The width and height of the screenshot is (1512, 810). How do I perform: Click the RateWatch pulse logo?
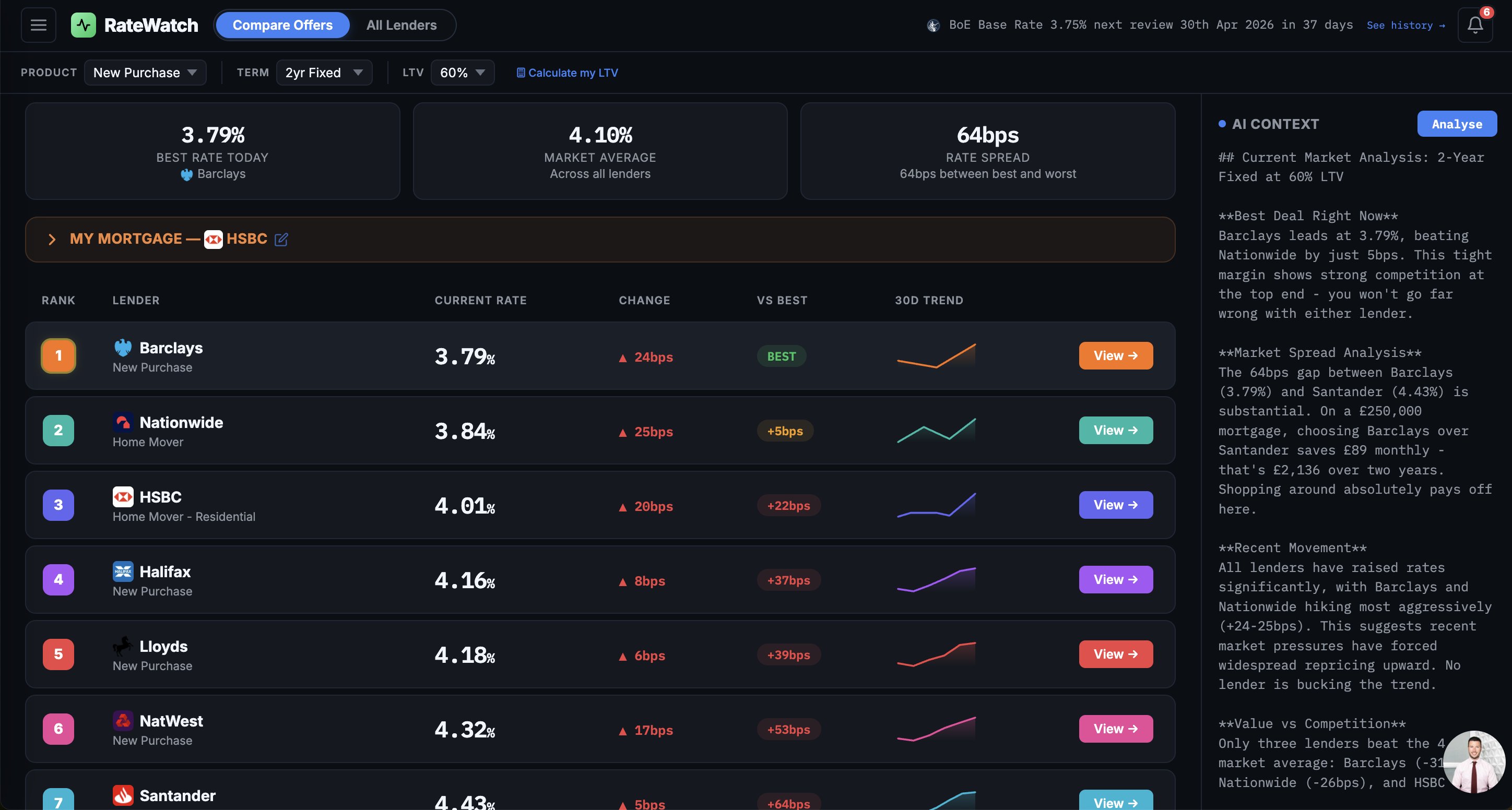tap(84, 25)
